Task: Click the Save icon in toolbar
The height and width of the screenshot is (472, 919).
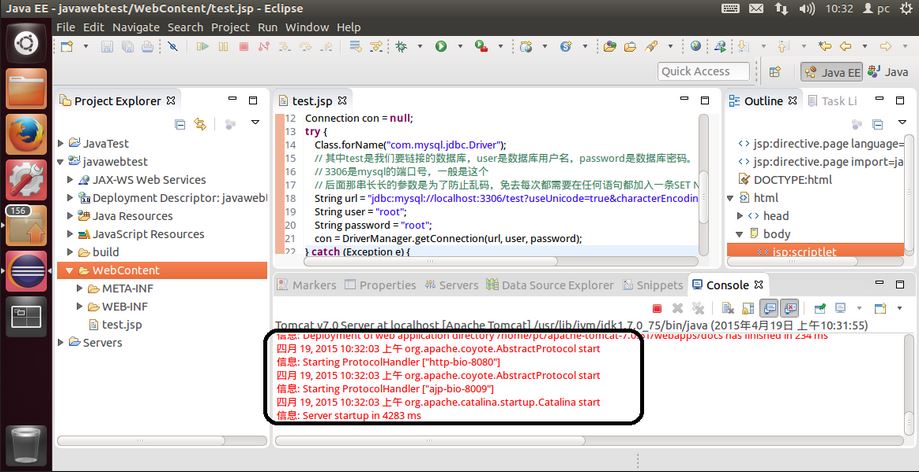Action: [x=107, y=46]
